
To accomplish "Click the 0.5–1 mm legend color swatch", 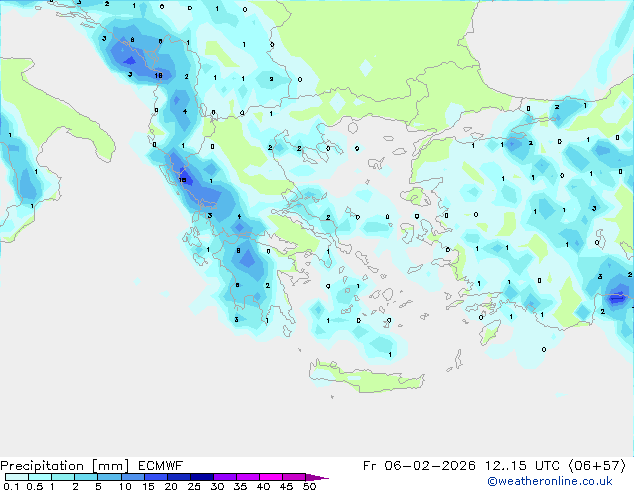I will 40,477.
